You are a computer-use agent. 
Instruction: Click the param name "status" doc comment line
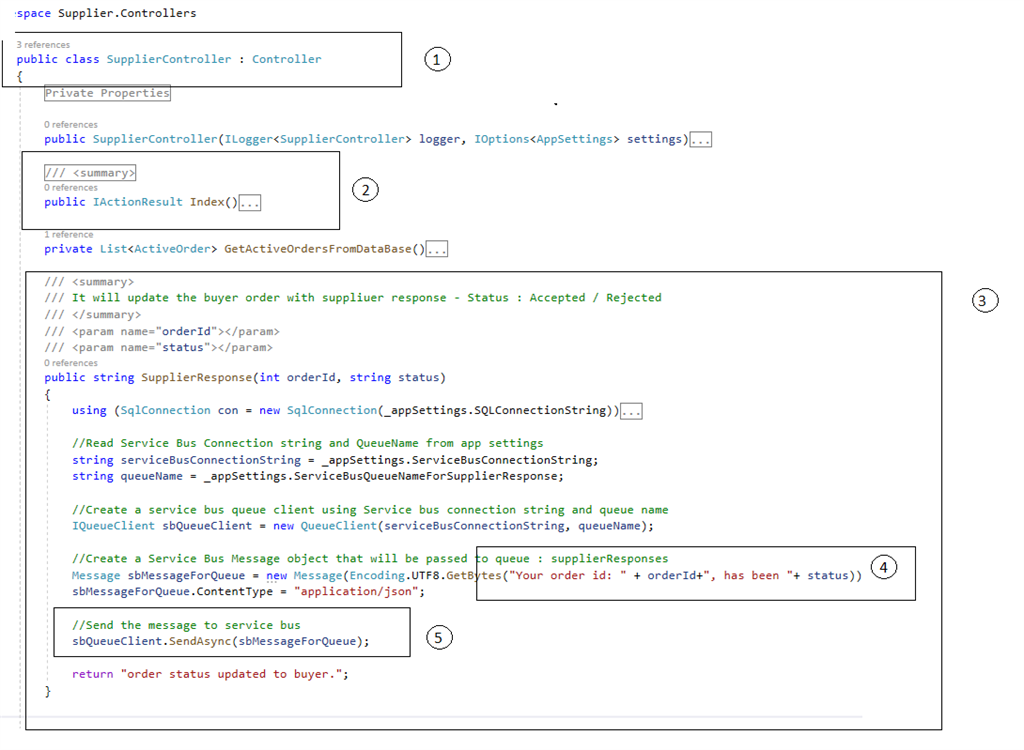(x=159, y=348)
